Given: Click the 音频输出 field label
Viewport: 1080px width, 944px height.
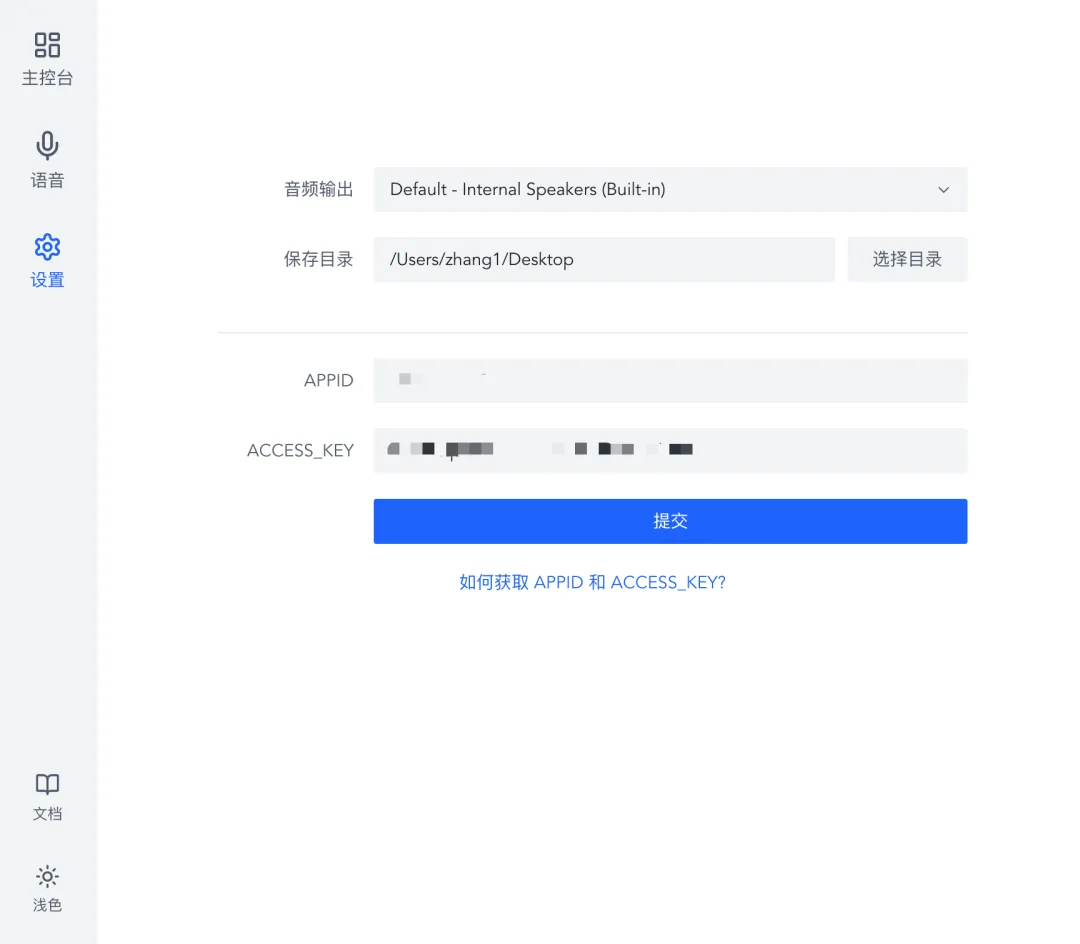Looking at the screenshot, I should (319, 189).
